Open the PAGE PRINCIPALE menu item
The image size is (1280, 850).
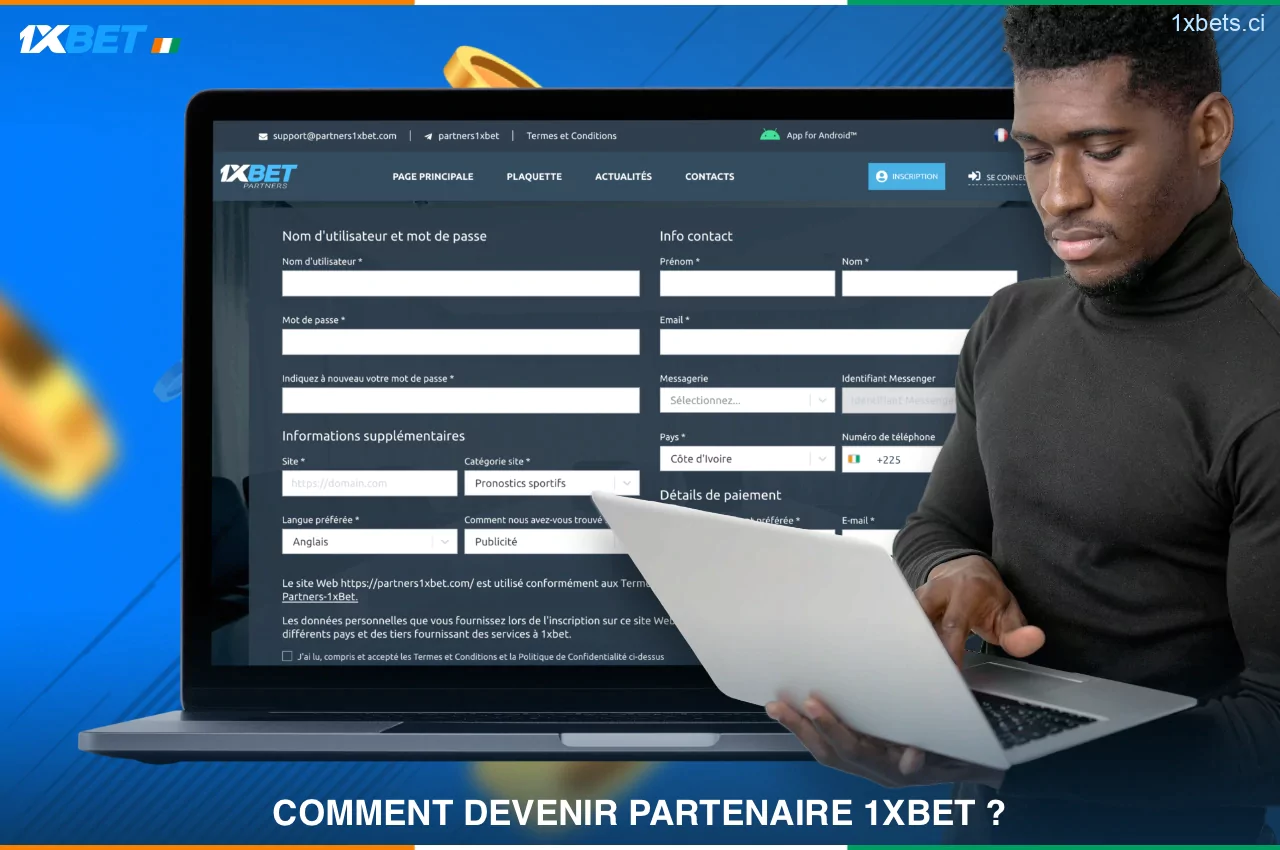coord(433,176)
